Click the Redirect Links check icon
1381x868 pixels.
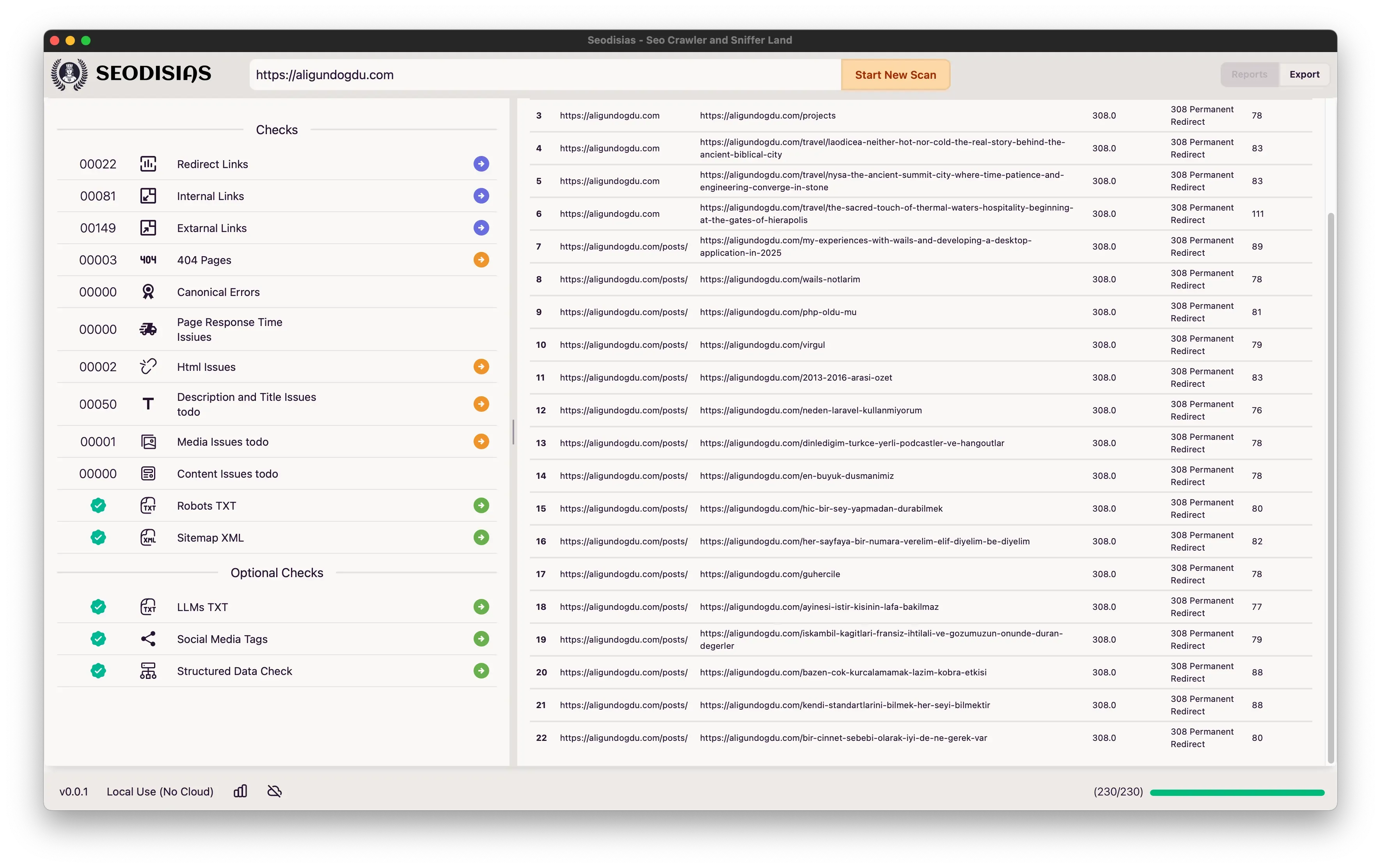(149, 164)
